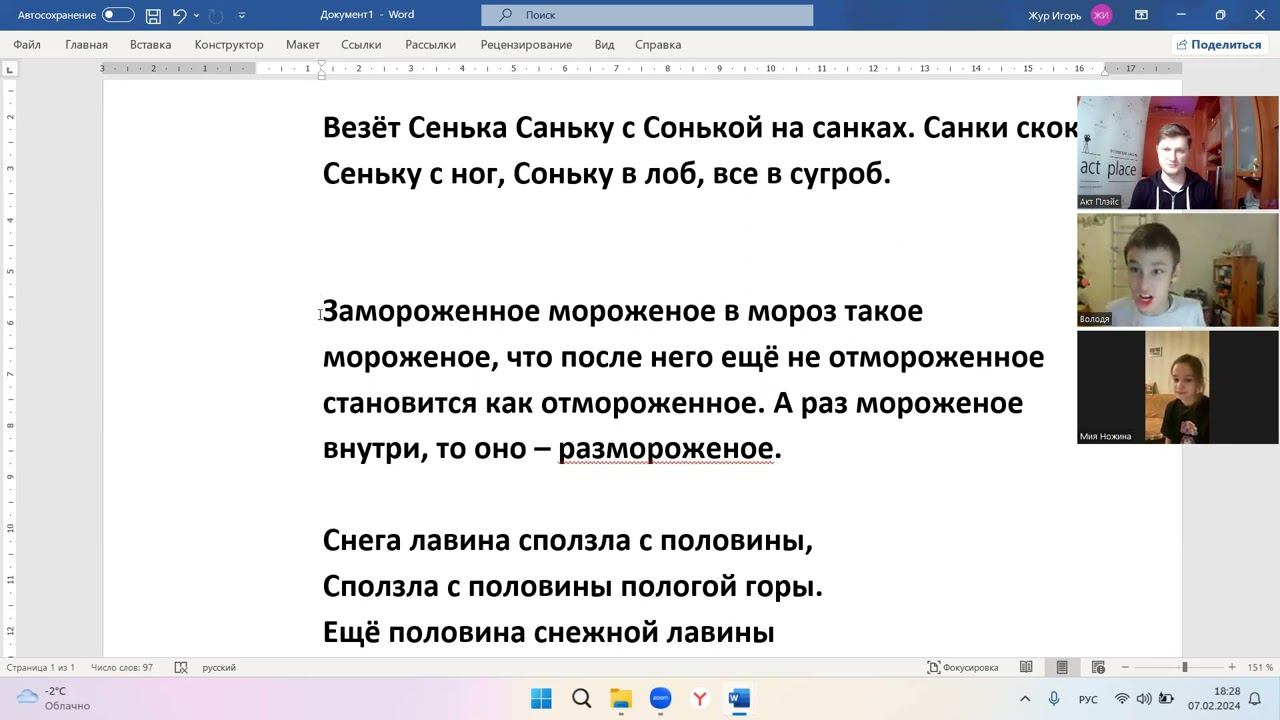Screen dimensions: 1280x720
Task: Click the spelling check icon in status bar
Action: point(181,667)
